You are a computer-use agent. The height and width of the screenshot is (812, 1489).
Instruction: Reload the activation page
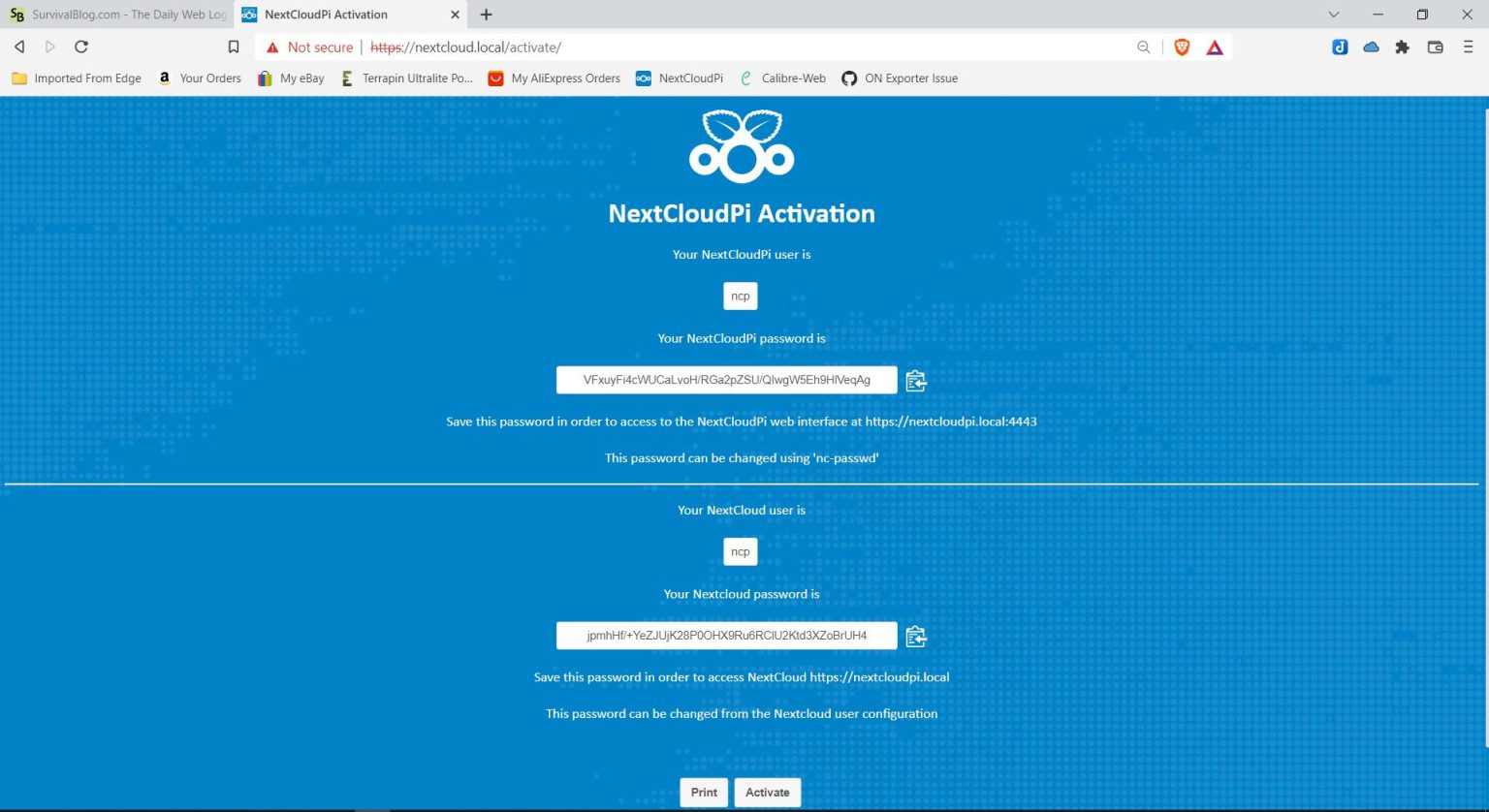click(x=81, y=46)
